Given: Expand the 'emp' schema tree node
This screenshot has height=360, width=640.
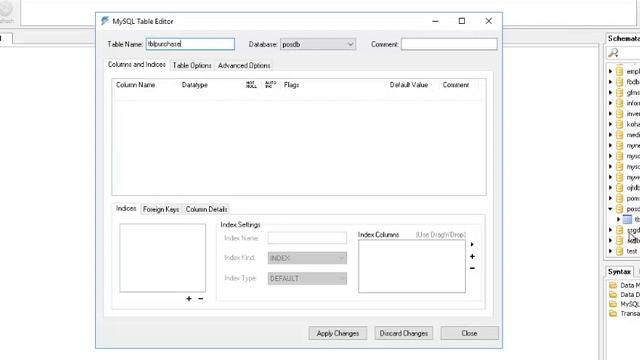Looking at the screenshot, I should point(611,71).
